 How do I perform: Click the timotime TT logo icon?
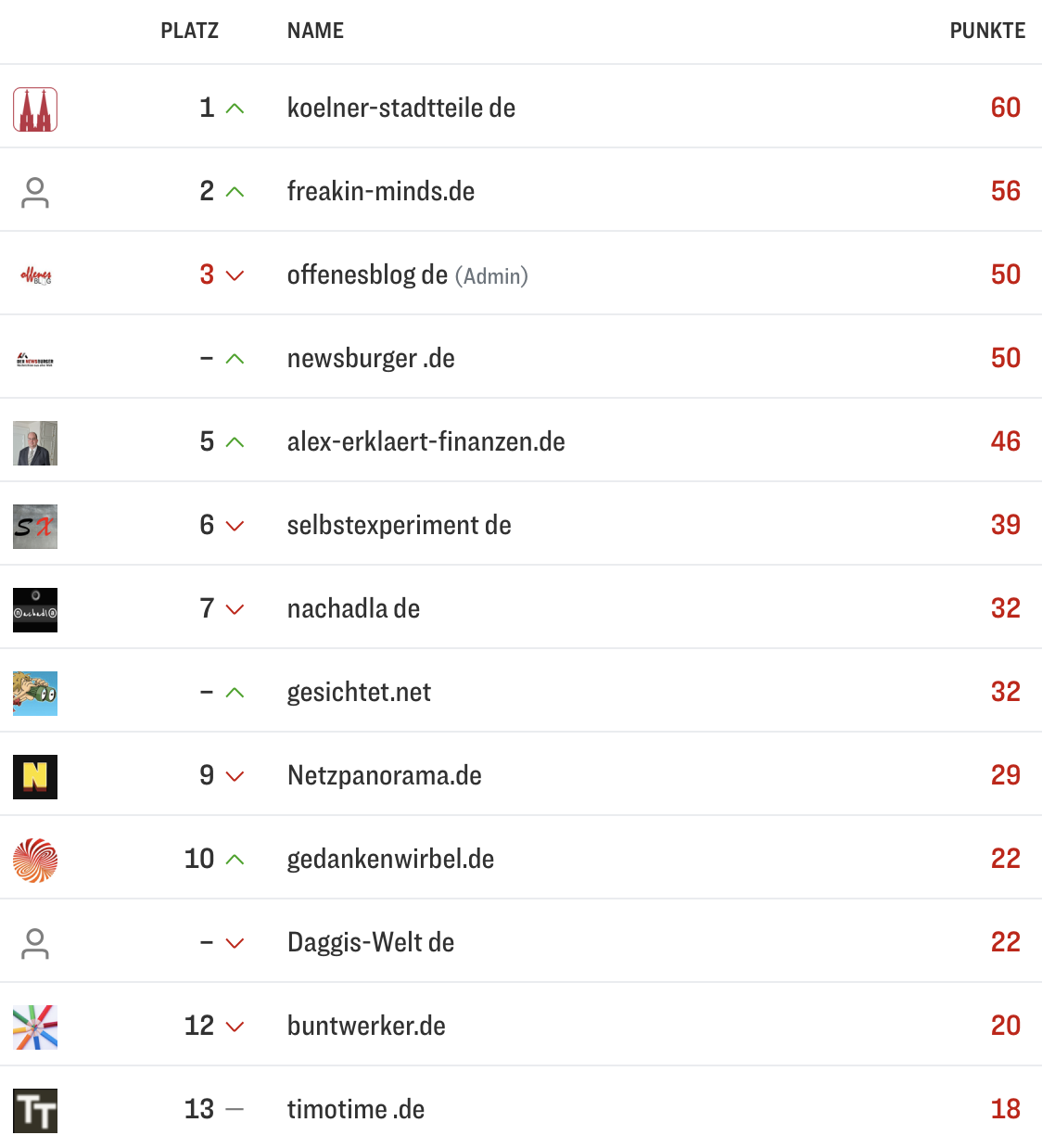pos(35,1111)
